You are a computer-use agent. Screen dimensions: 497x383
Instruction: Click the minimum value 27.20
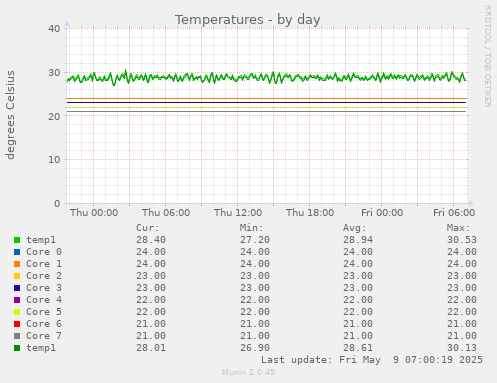pyautogui.click(x=255, y=240)
